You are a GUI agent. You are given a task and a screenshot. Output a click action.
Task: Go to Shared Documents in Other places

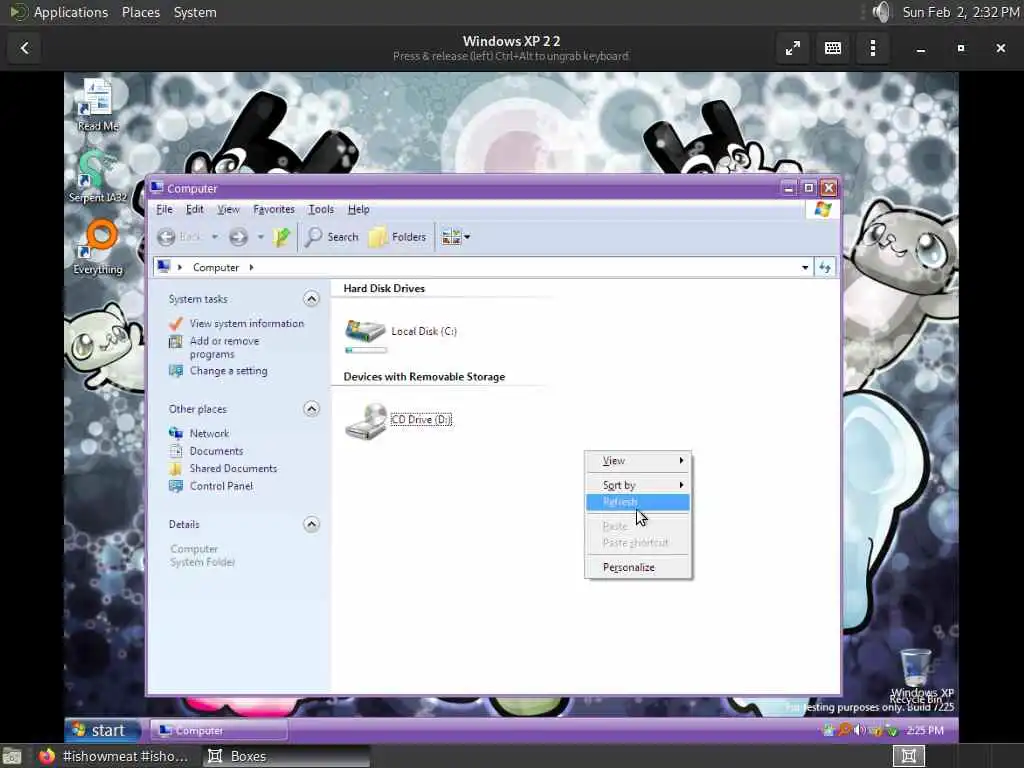(233, 469)
